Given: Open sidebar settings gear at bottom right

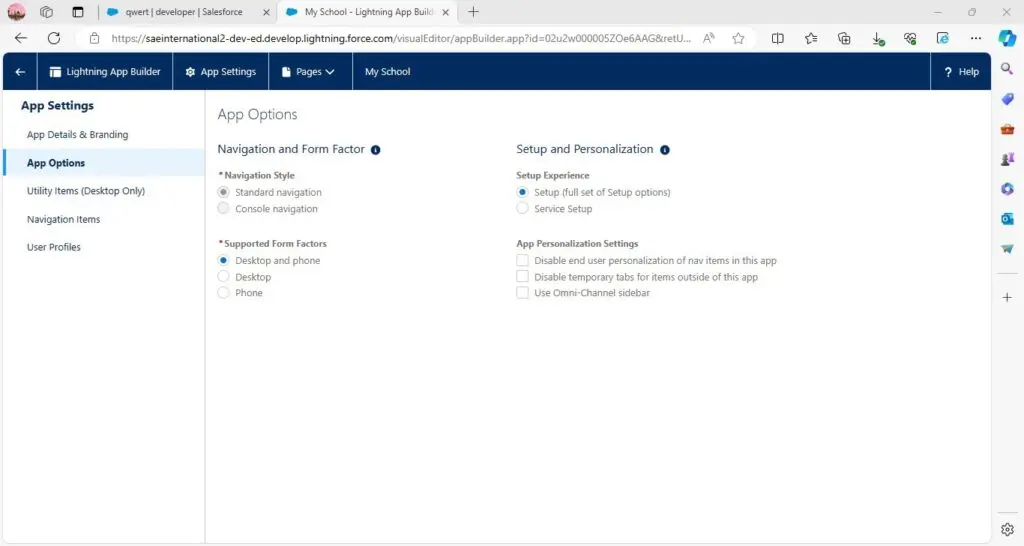Looking at the screenshot, I should (1007, 529).
